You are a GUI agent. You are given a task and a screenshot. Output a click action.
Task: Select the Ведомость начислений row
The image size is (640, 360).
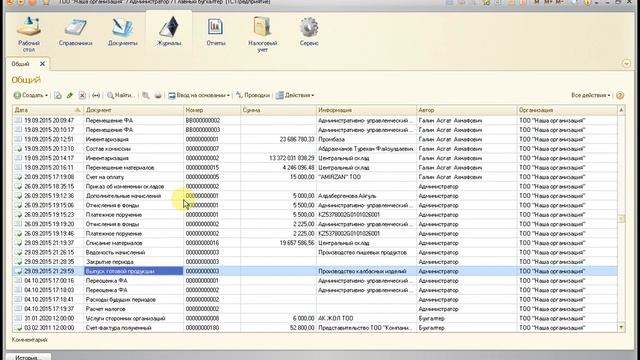click(x=315, y=252)
